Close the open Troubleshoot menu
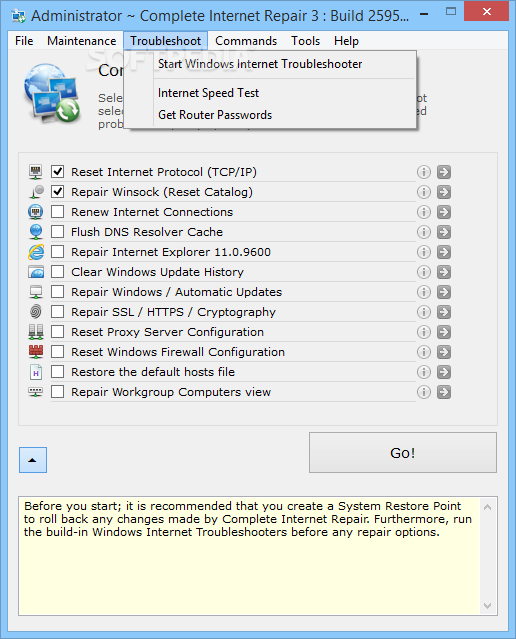Viewport: 516px width, 639px height. 165,41
